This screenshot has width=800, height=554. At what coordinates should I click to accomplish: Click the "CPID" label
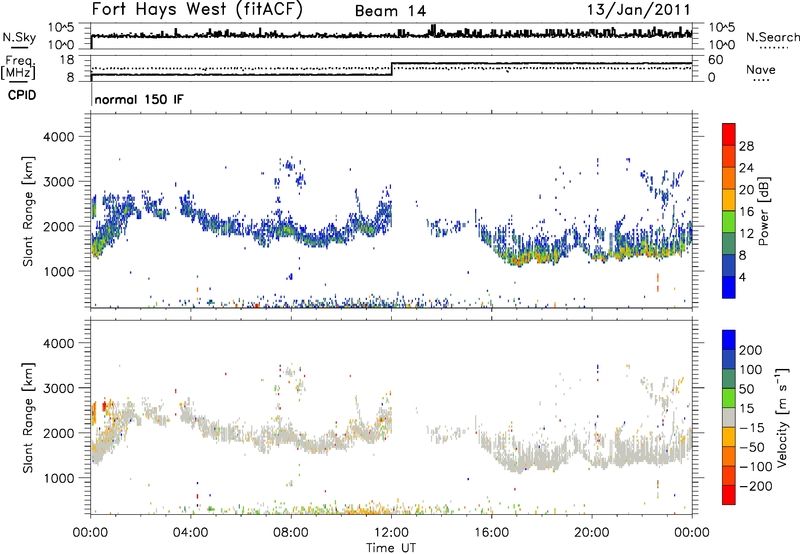tap(22, 95)
